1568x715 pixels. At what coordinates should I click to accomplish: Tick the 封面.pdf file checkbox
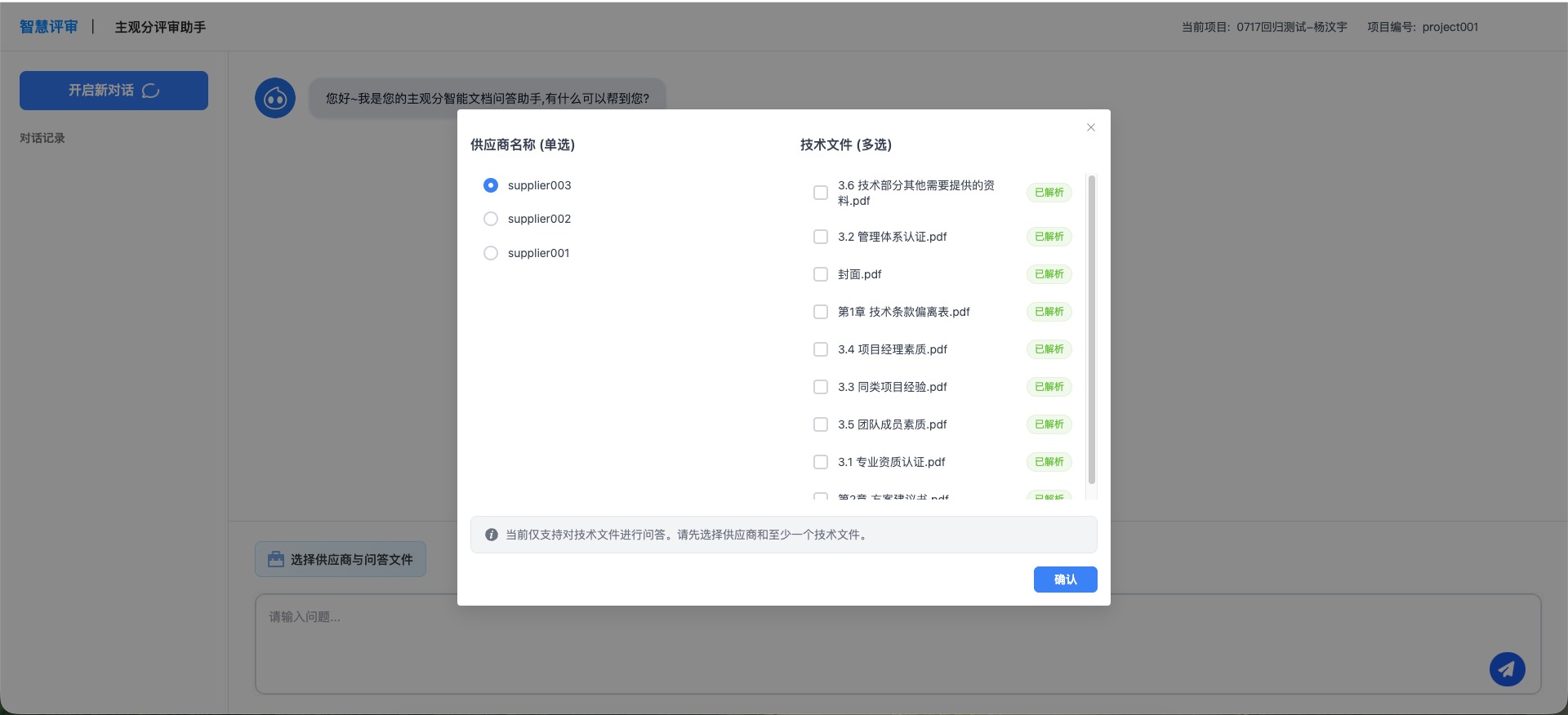[821, 274]
